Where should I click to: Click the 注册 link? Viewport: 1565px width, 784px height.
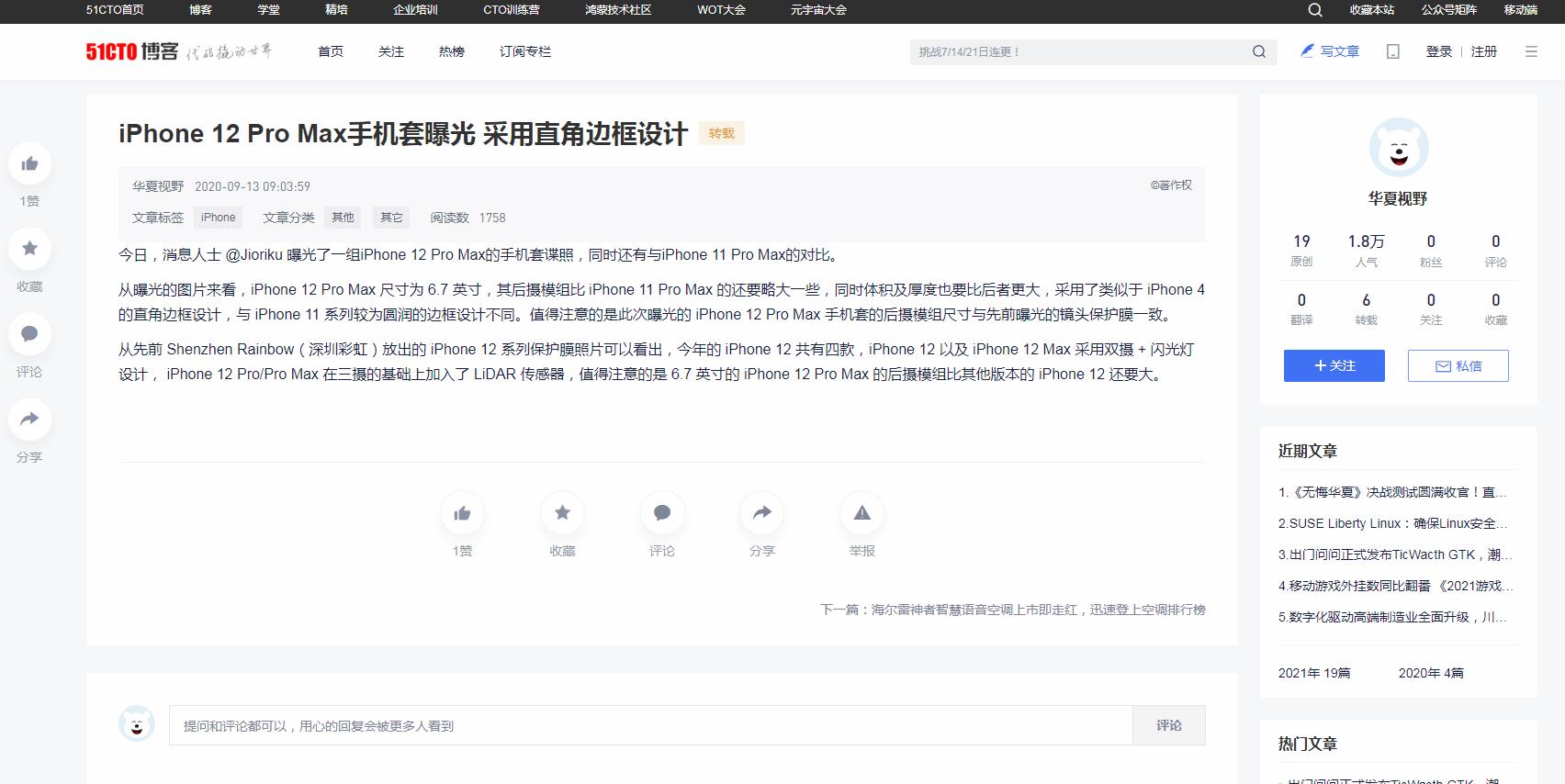(x=1484, y=51)
